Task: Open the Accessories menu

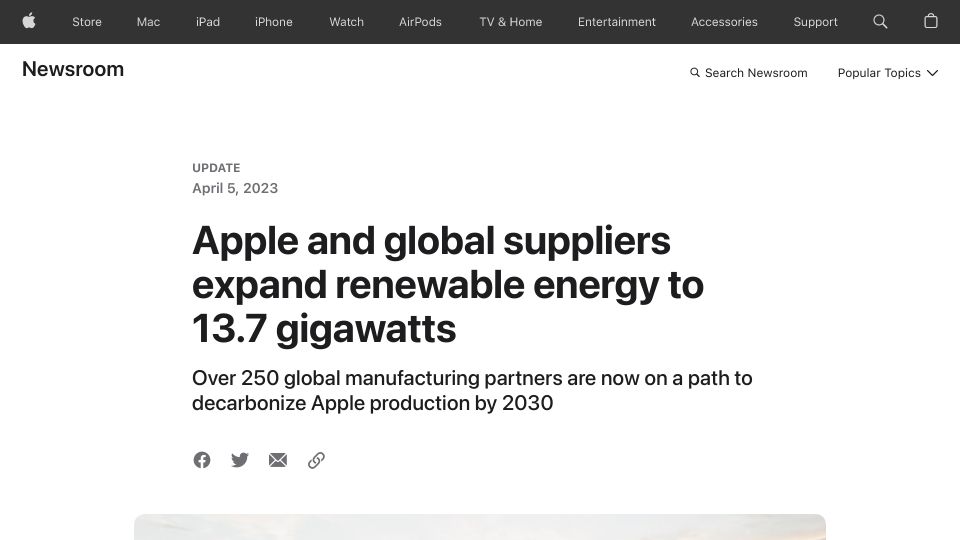Action: tap(724, 22)
